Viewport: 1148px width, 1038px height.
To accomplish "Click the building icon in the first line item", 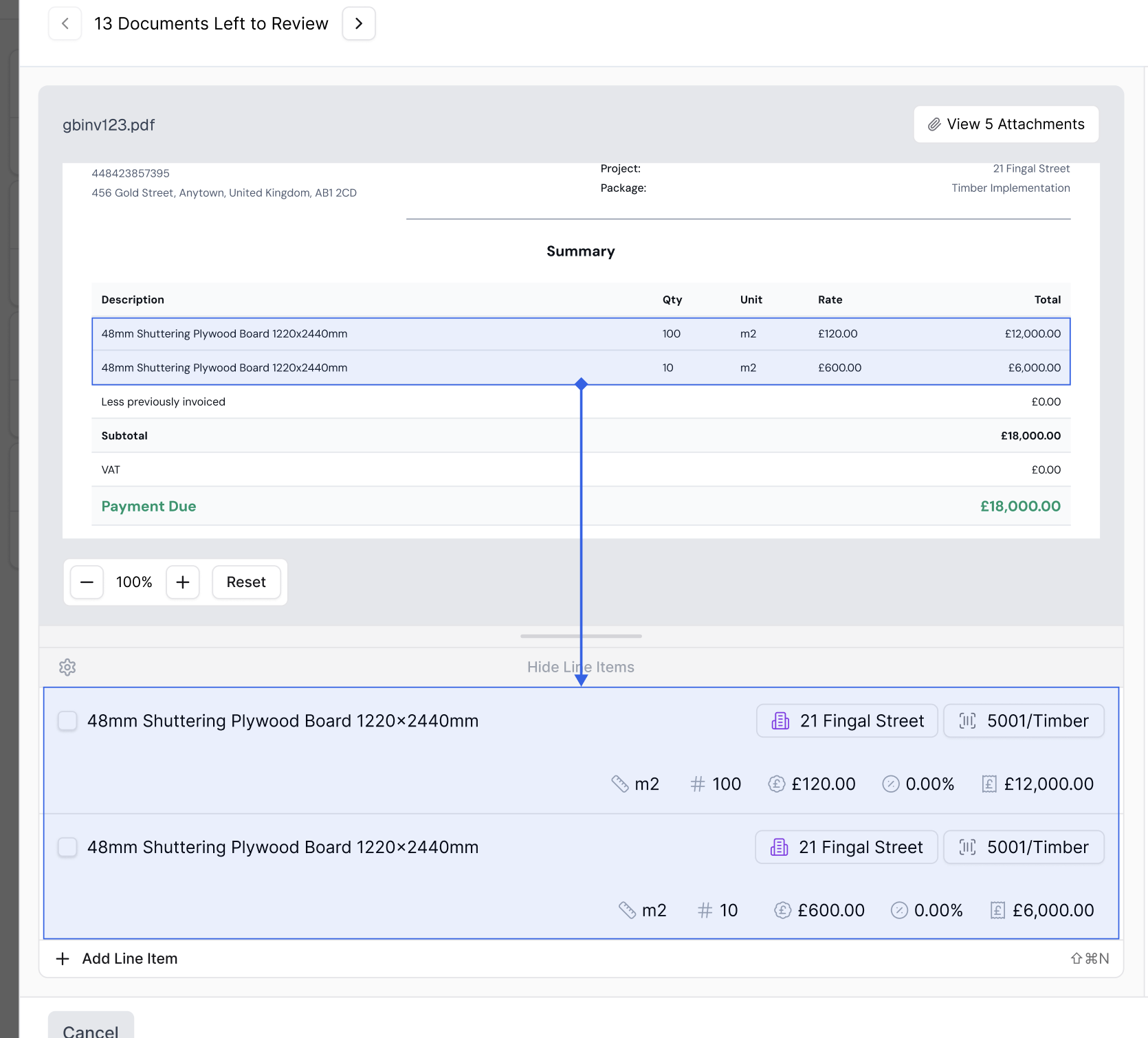I will [780, 721].
